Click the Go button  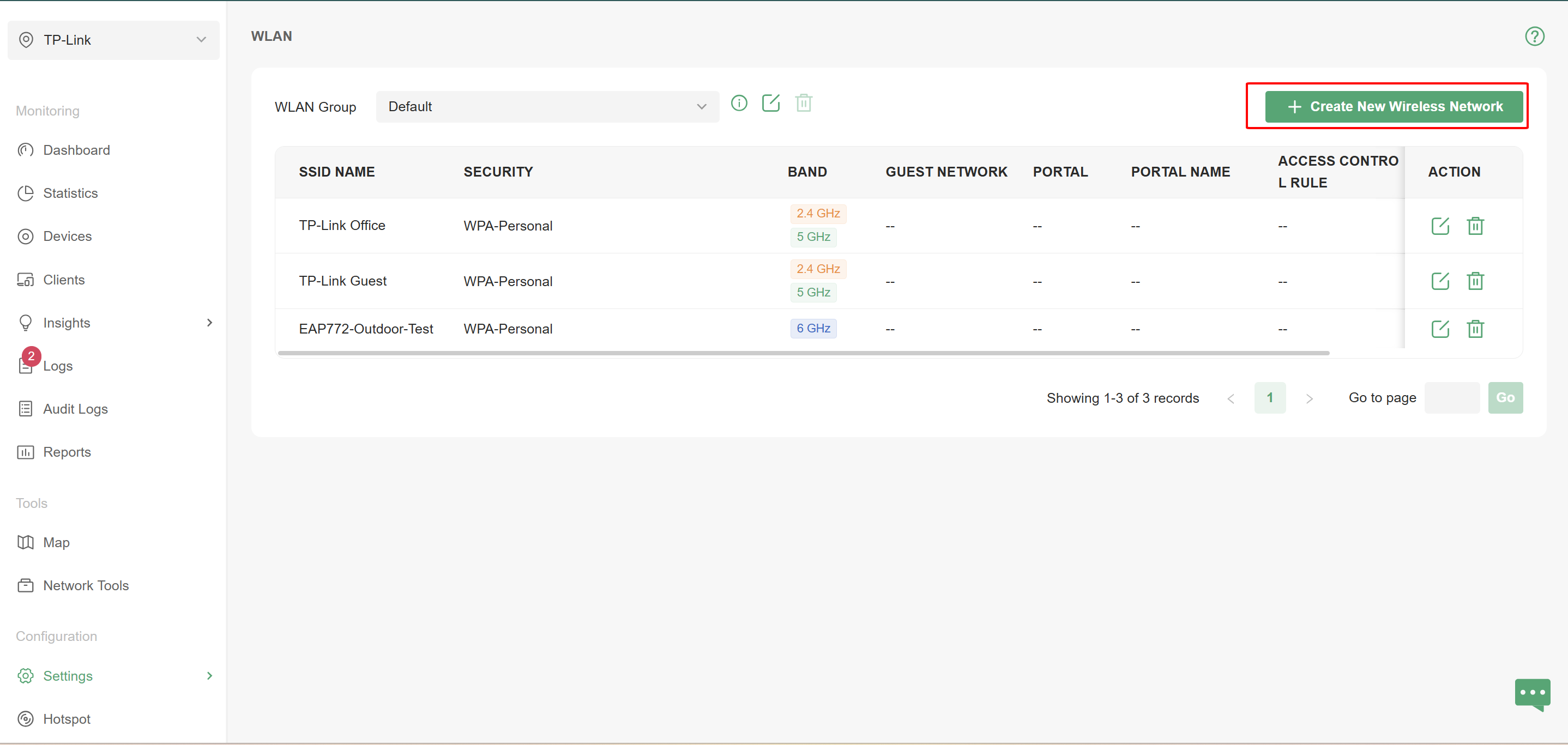(x=1505, y=397)
